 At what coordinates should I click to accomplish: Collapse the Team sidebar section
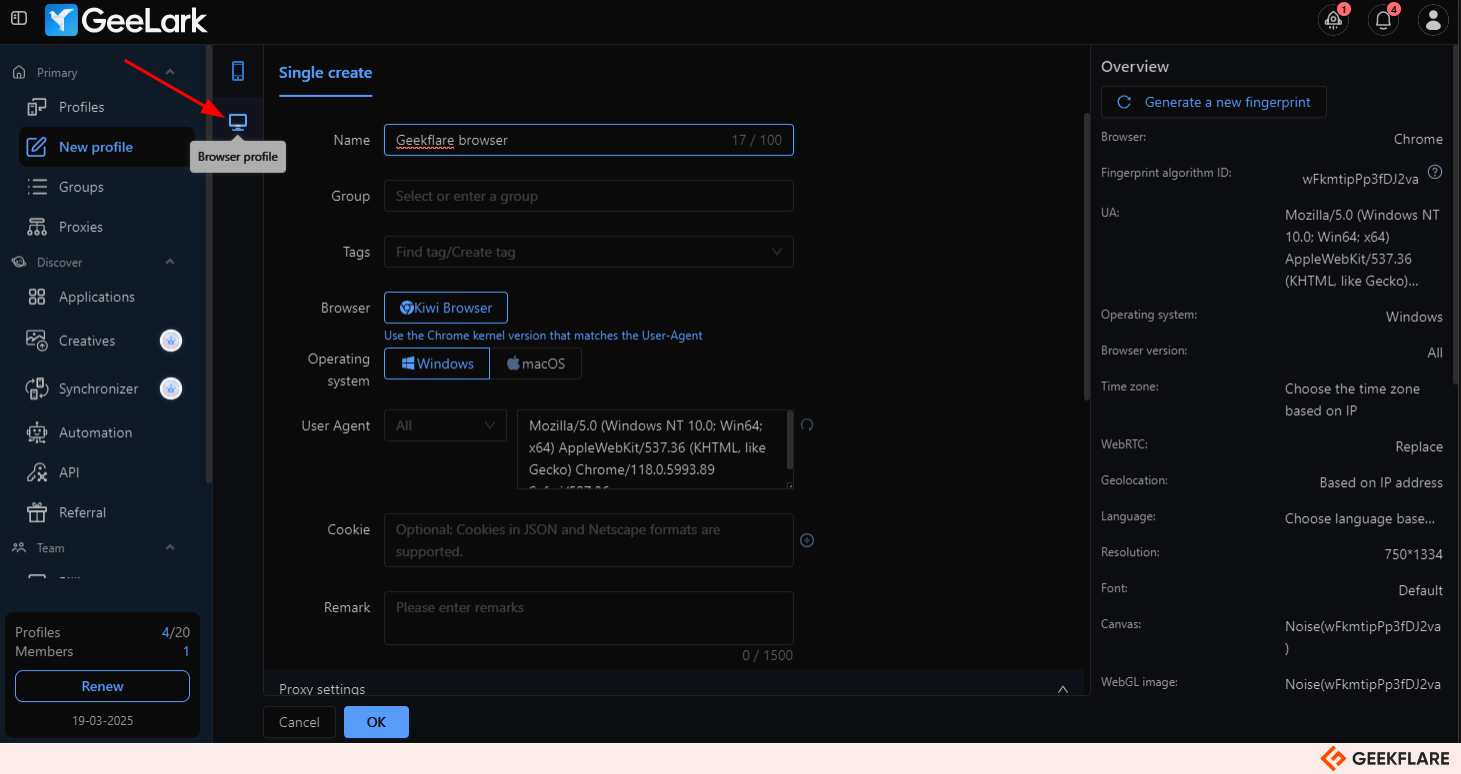[x=170, y=548]
